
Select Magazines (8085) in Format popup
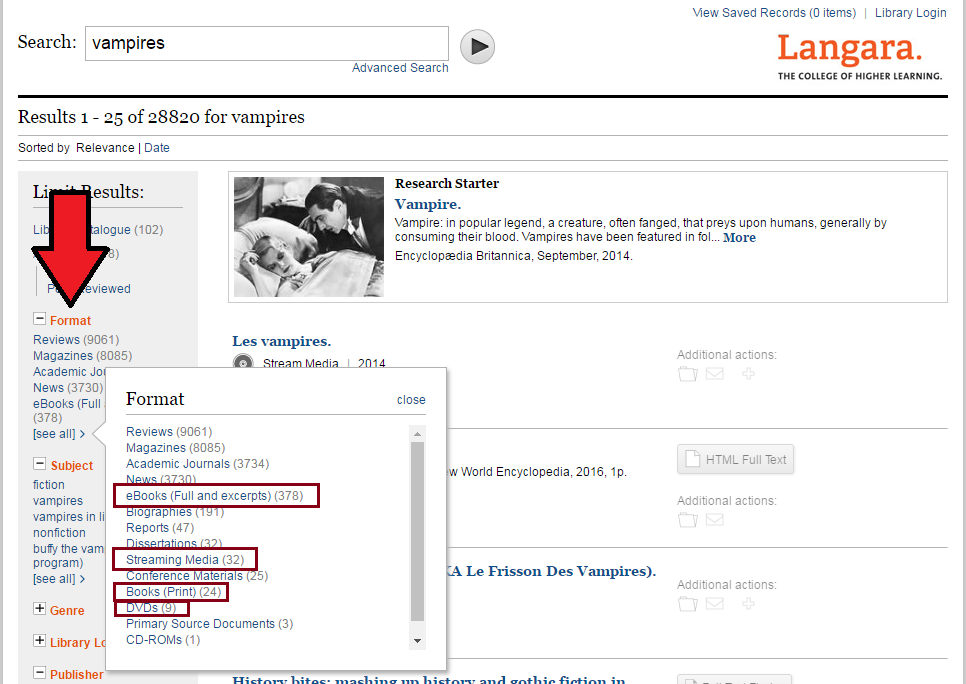point(176,448)
